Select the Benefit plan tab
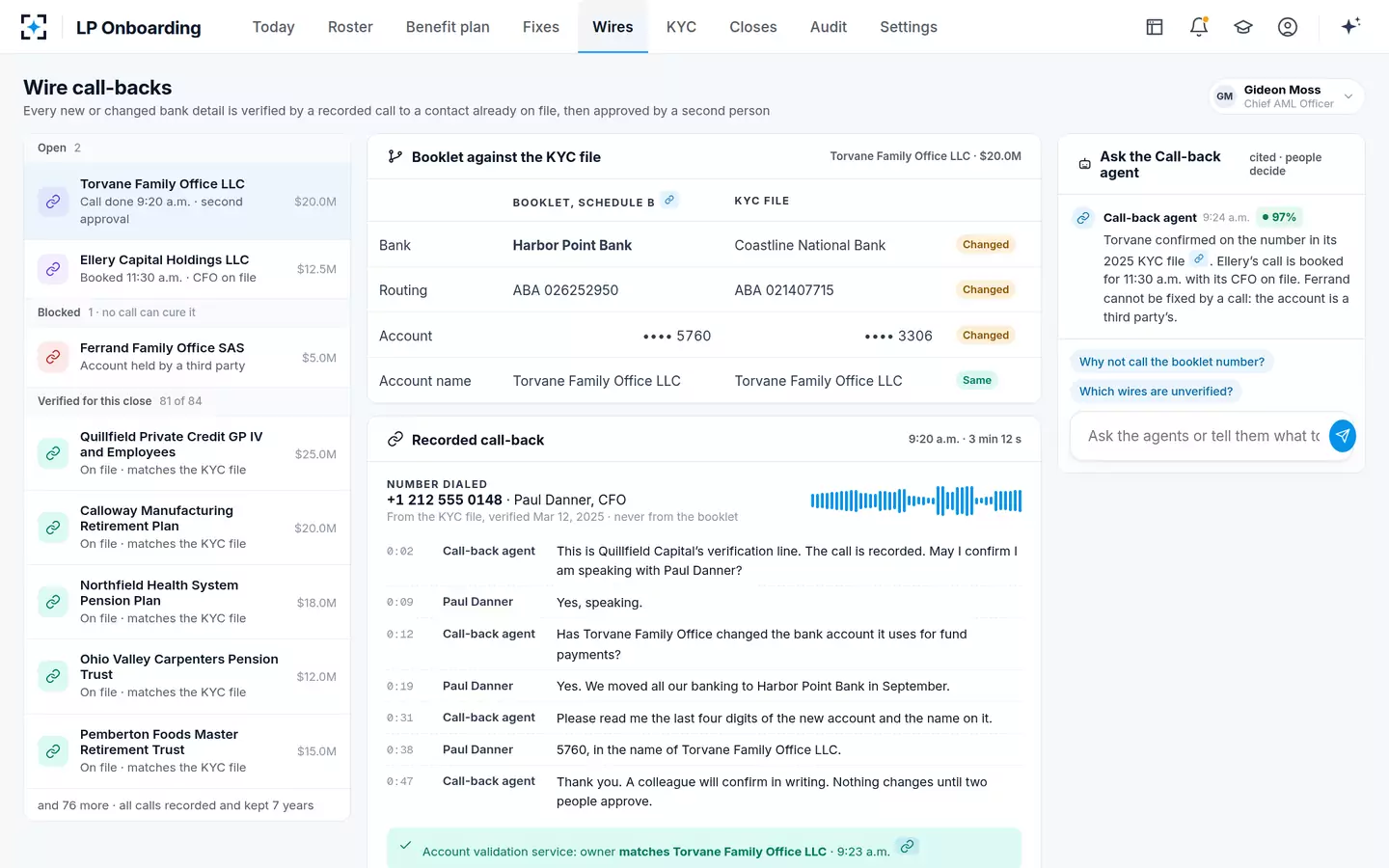The height and width of the screenshot is (868, 1389). [448, 27]
